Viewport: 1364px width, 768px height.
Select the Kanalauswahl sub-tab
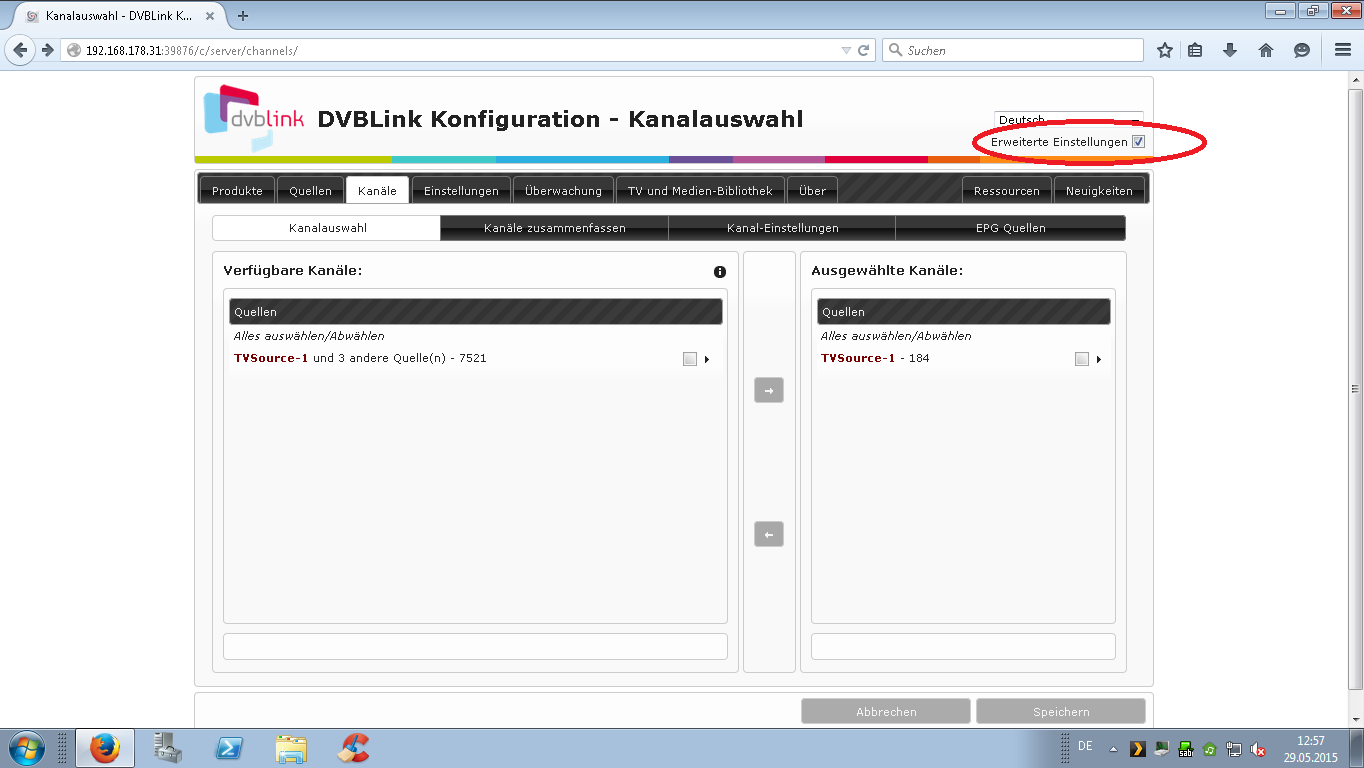327,228
